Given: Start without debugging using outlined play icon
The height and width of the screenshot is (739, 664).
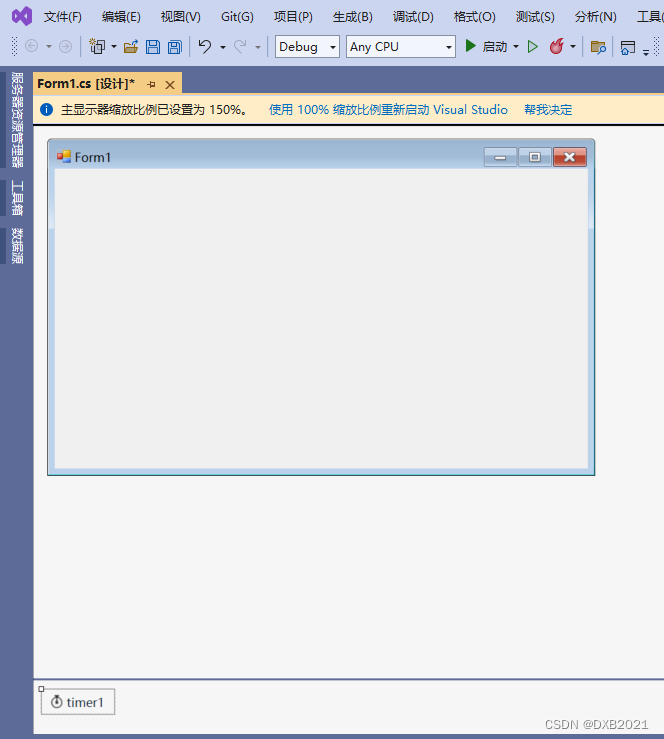Looking at the screenshot, I should (x=533, y=47).
